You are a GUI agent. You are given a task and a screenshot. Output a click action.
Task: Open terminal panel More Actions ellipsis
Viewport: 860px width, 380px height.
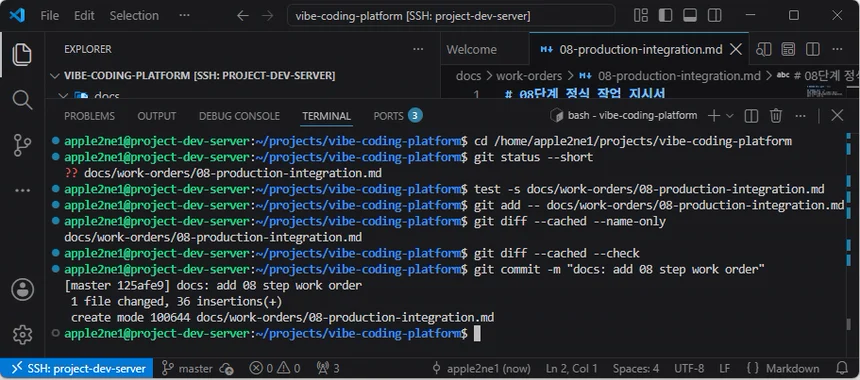(x=801, y=116)
